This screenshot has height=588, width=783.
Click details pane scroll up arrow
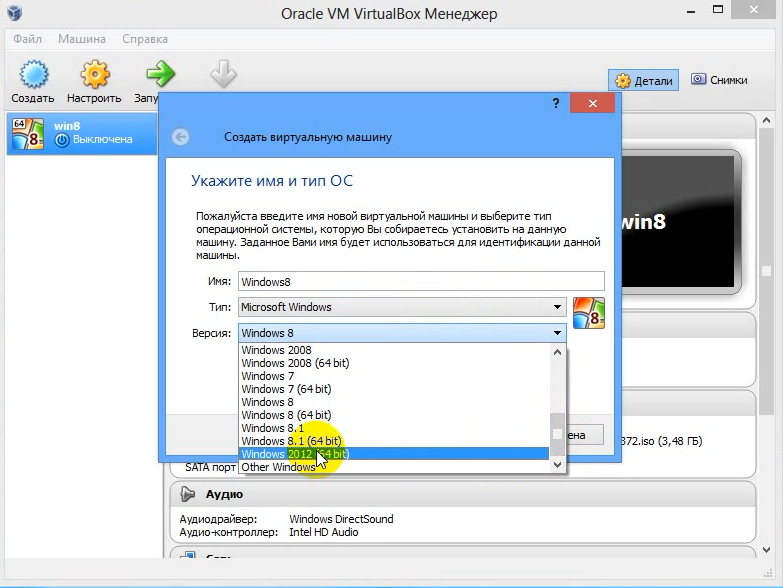767,120
